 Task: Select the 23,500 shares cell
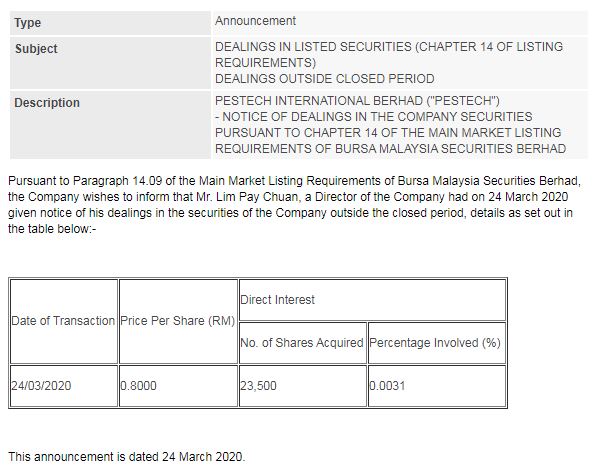coord(302,386)
